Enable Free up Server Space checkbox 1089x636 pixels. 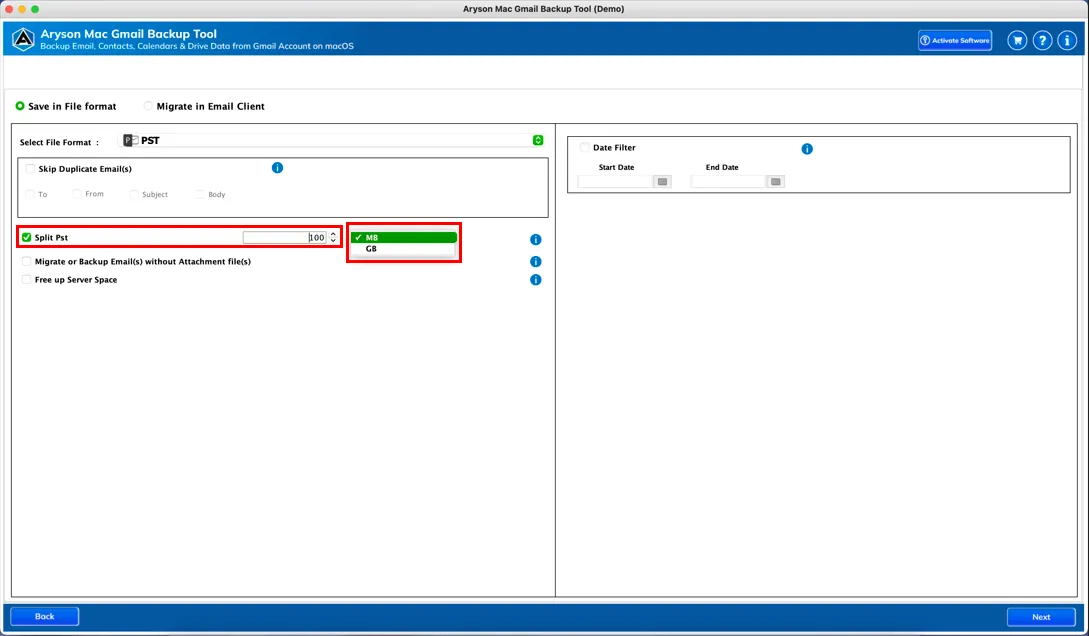pos(26,280)
